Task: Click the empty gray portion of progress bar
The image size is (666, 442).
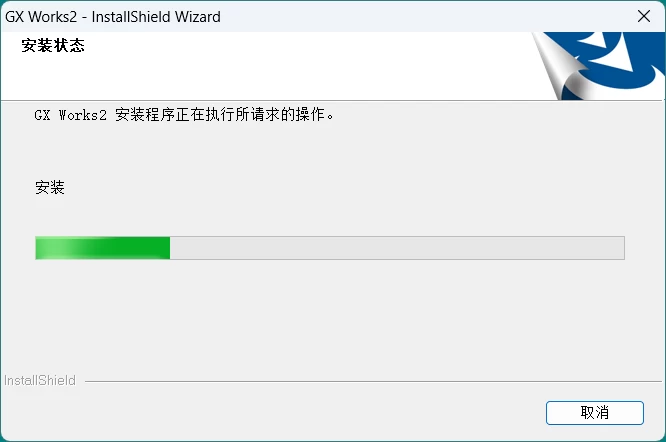Action: [x=397, y=248]
